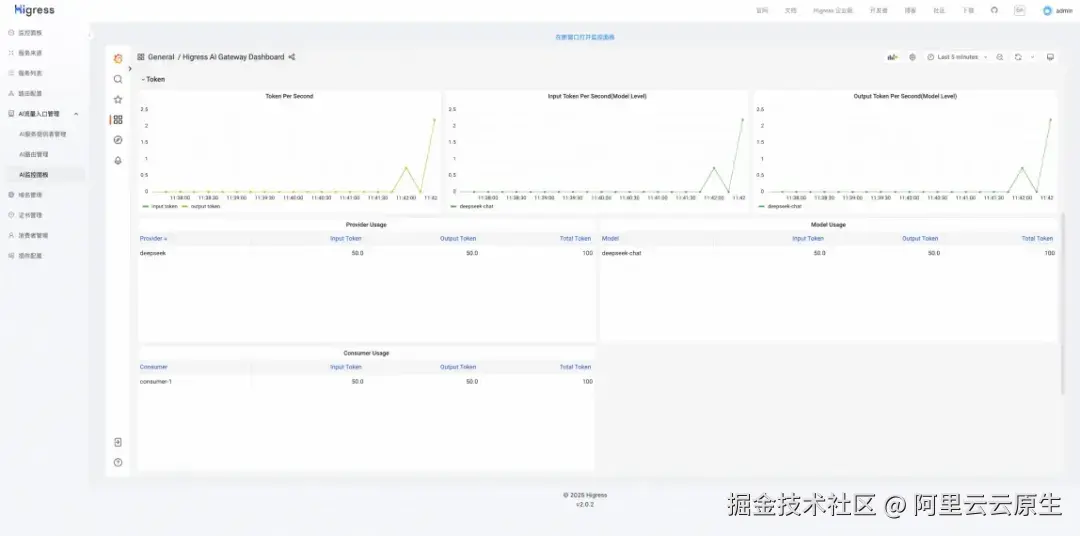Viewport: 1080px width, 536px height.
Task: Click deepseek-chat cell in Model Usage table
Action: [621, 253]
